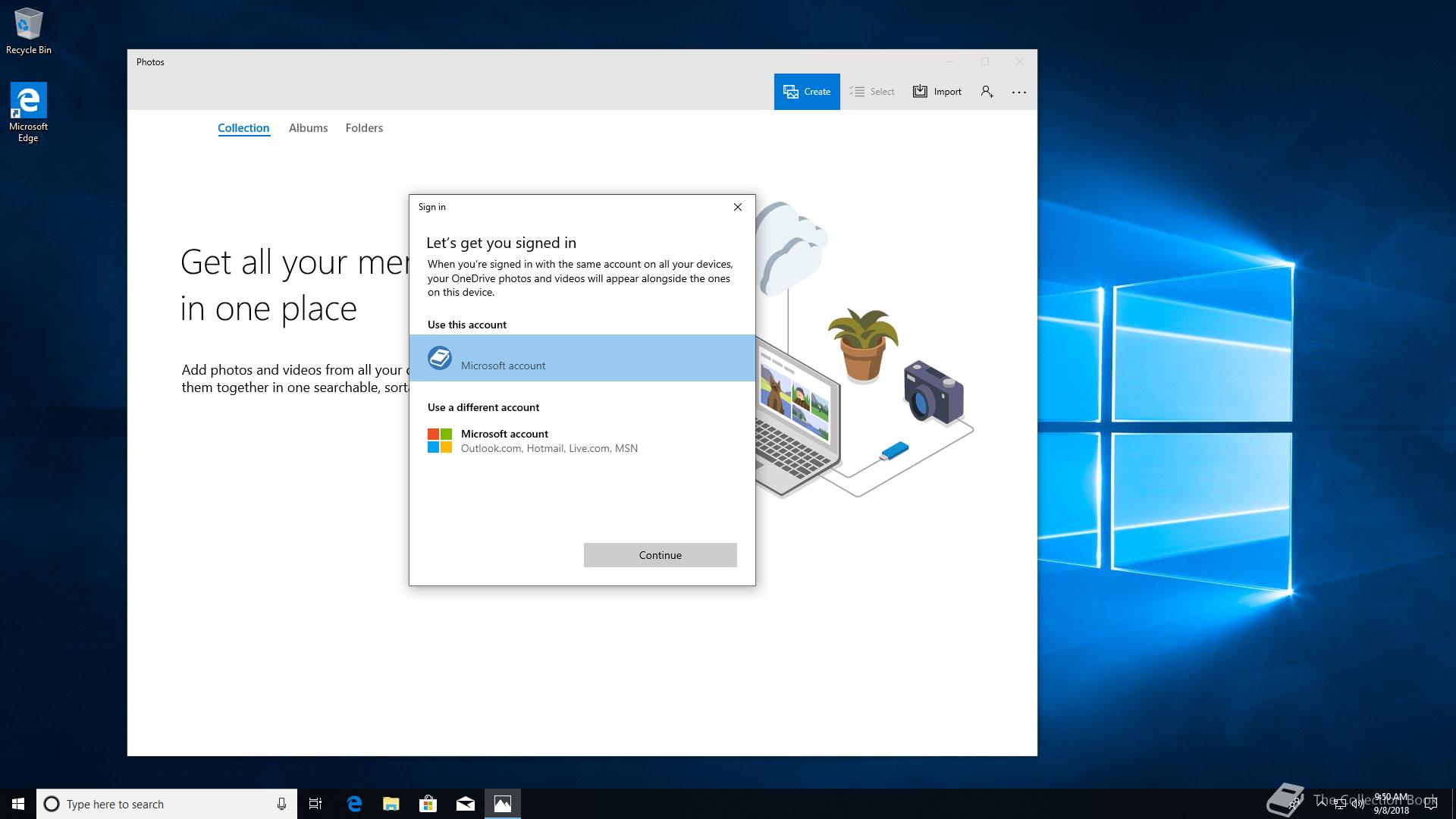Show hidden system tray icons
The height and width of the screenshot is (819, 1456).
(x=1322, y=804)
